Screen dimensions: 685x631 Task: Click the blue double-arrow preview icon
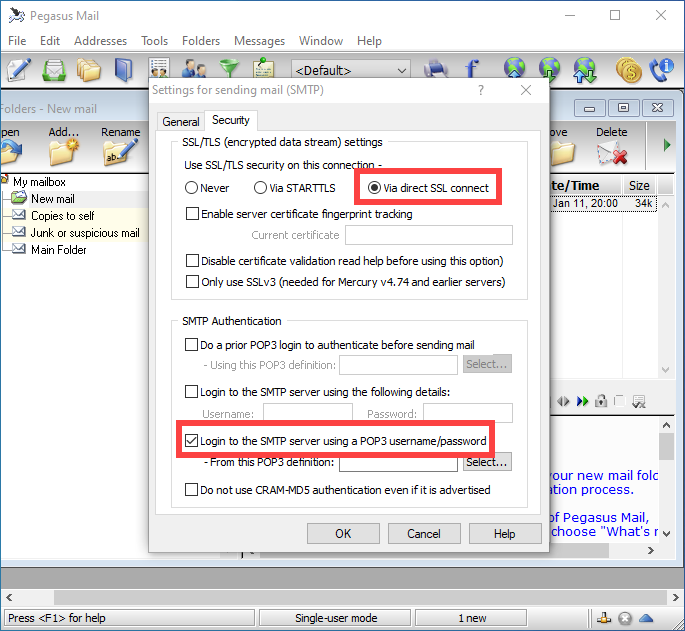pyautogui.click(x=582, y=401)
